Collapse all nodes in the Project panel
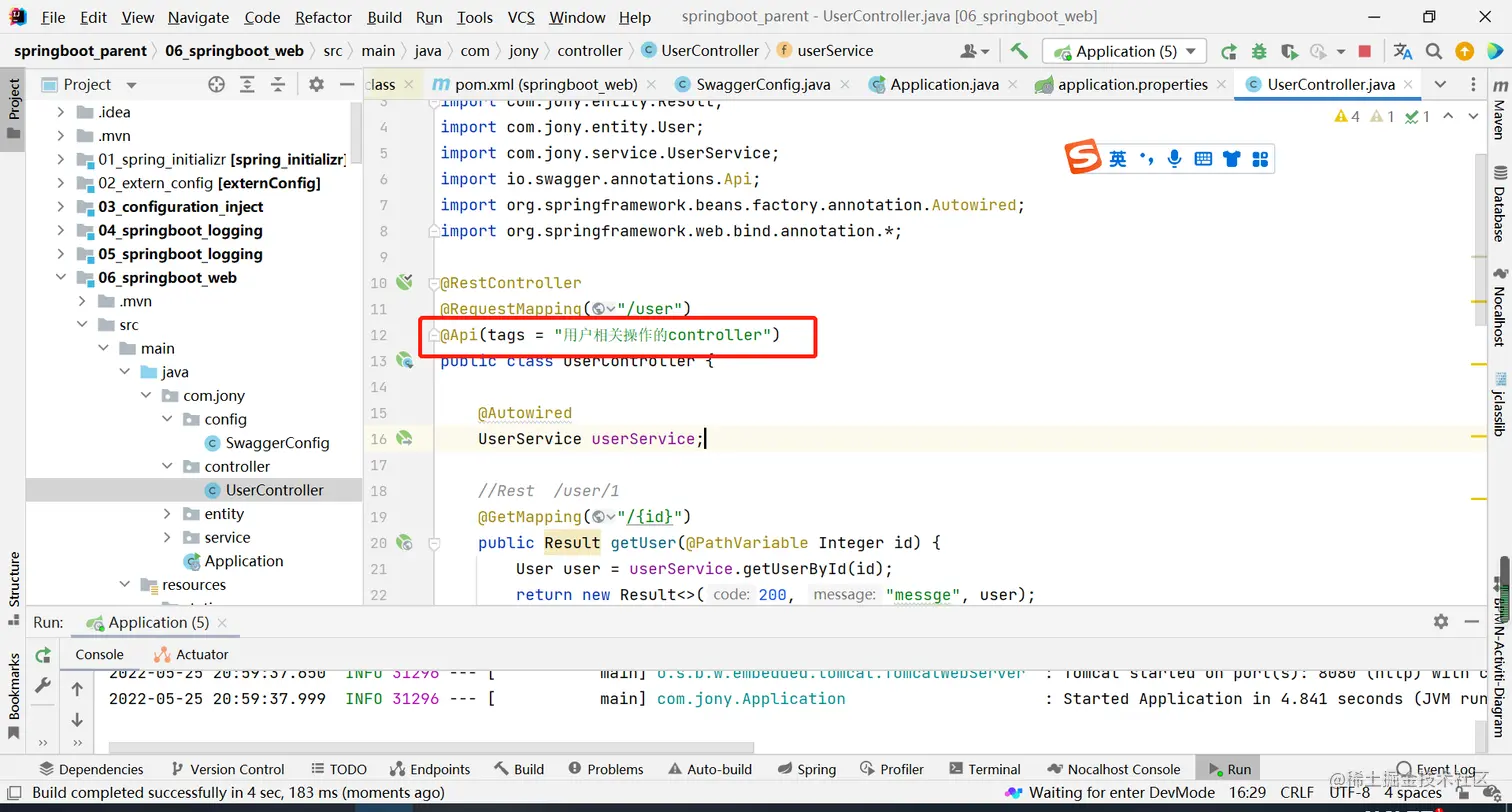 tap(278, 85)
